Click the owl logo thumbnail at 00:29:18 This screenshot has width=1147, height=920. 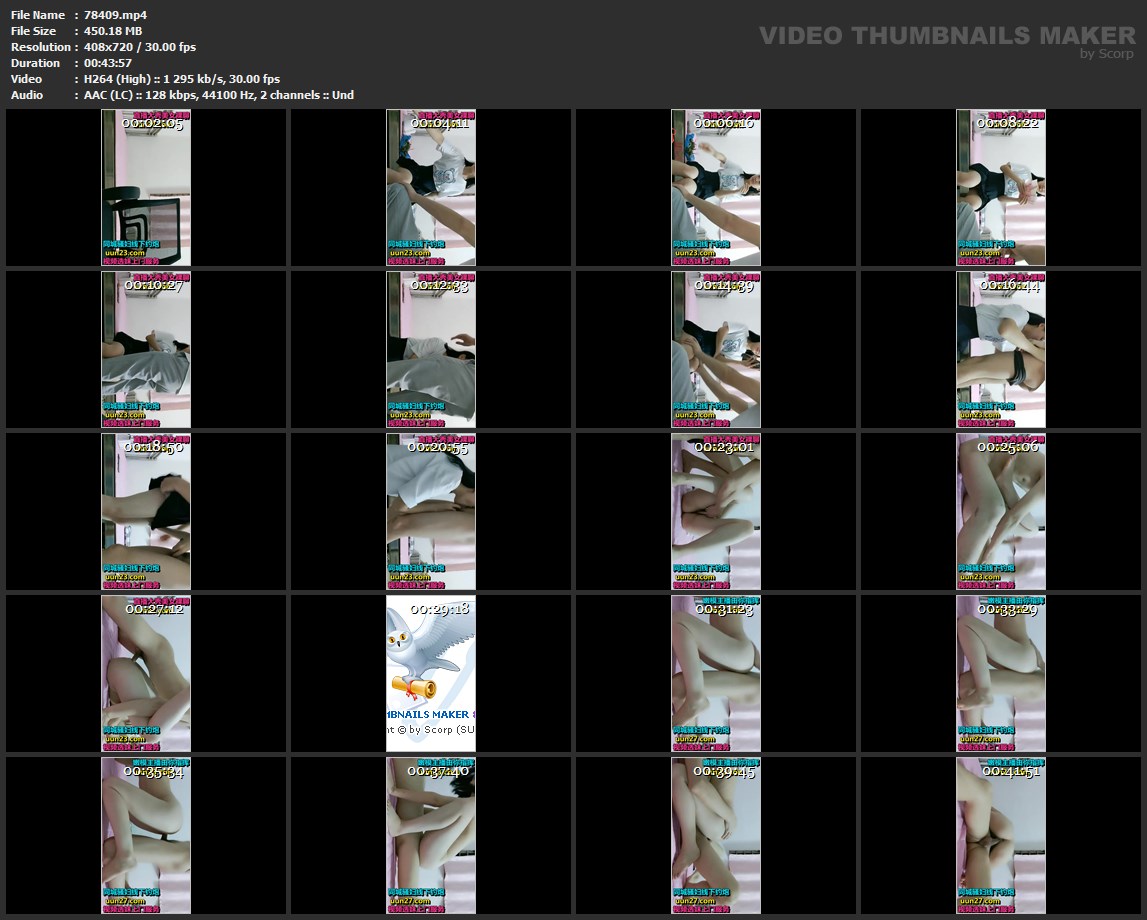[431, 672]
